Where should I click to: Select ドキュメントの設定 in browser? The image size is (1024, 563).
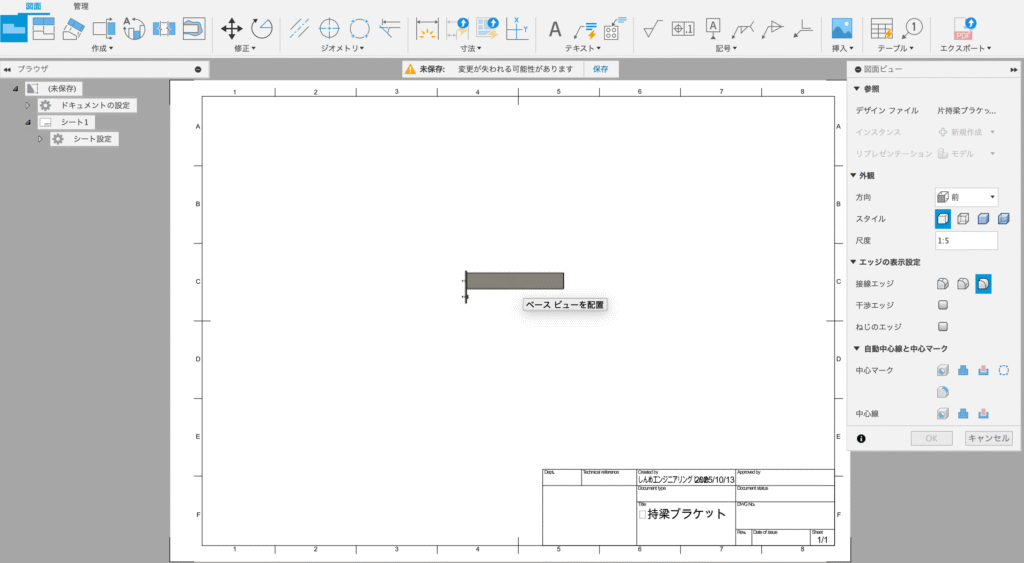coord(88,105)
